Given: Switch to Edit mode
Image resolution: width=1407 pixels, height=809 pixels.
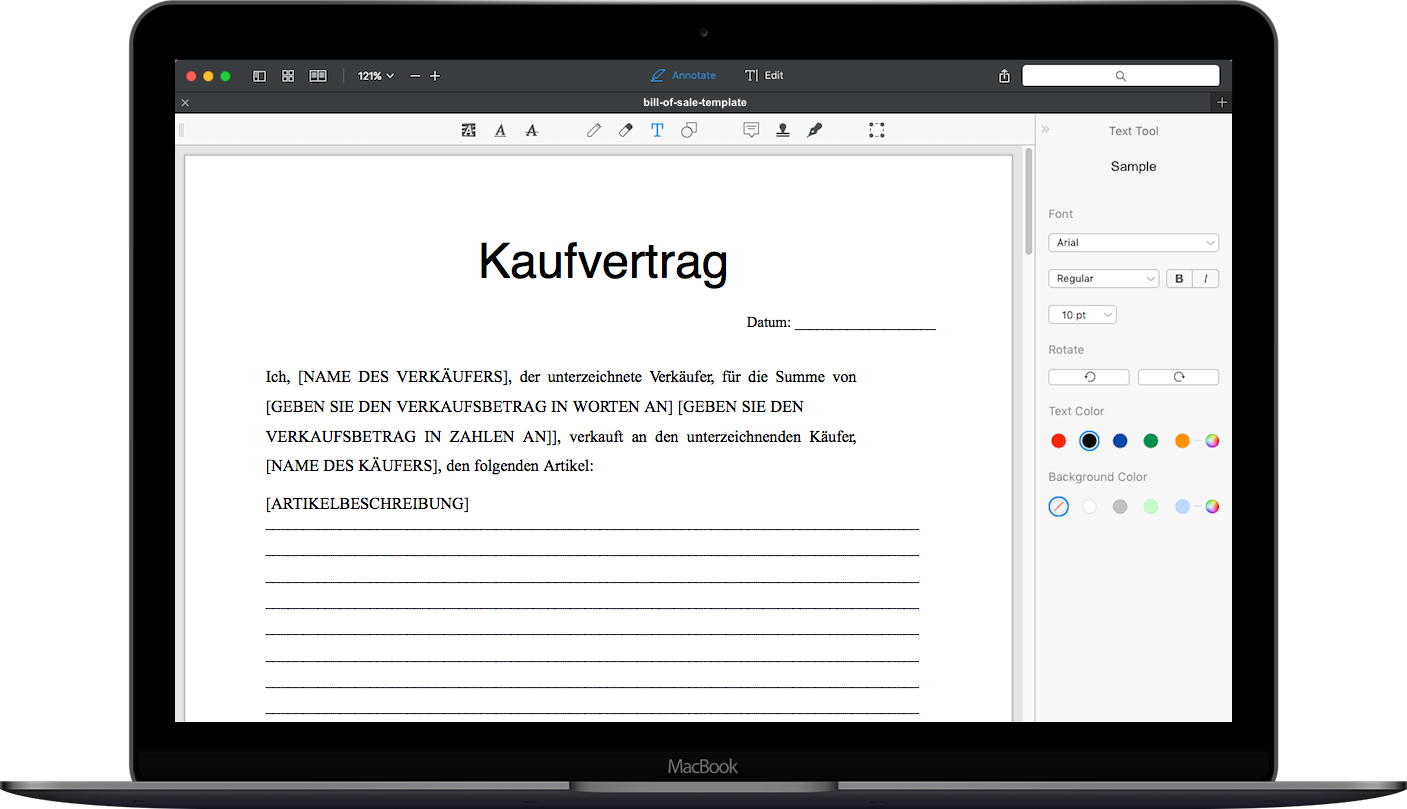Looking at the screenshot, I should [764, 76].
